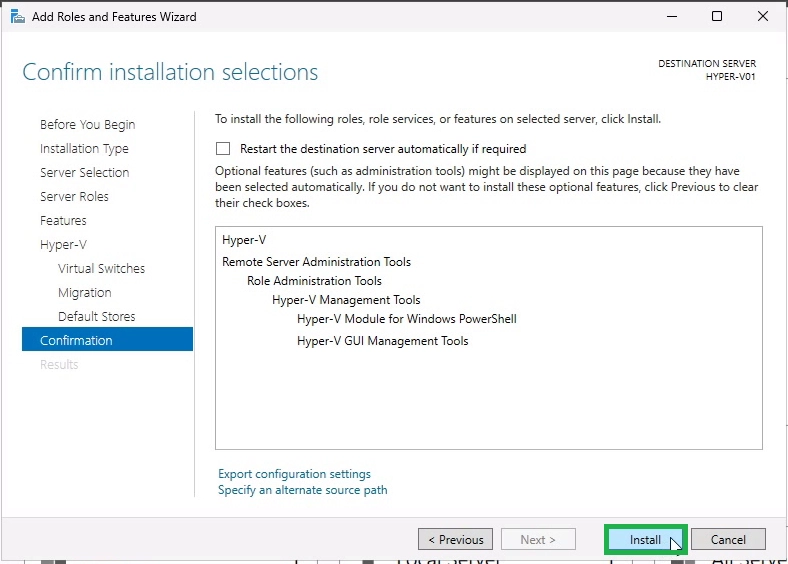This screenshot has width=788, height=564.
Task: Go back with the Previous button
Action: point(455,539)
